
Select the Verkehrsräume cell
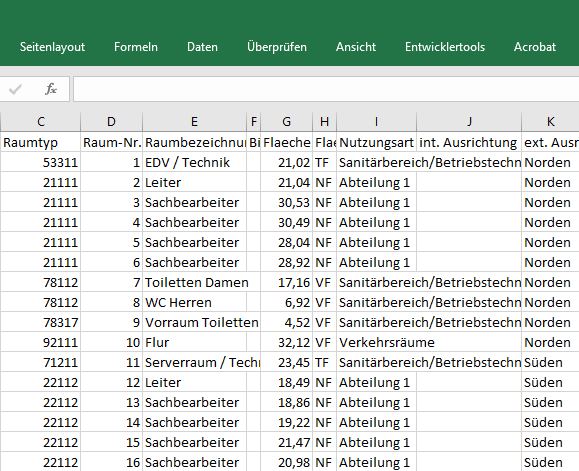point(376,342)
